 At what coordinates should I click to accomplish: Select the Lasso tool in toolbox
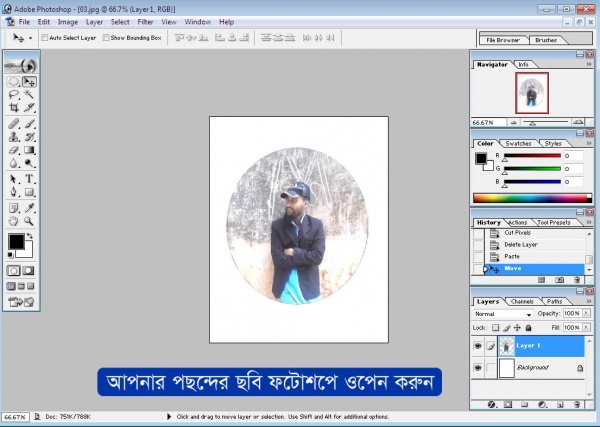(14, 94)
